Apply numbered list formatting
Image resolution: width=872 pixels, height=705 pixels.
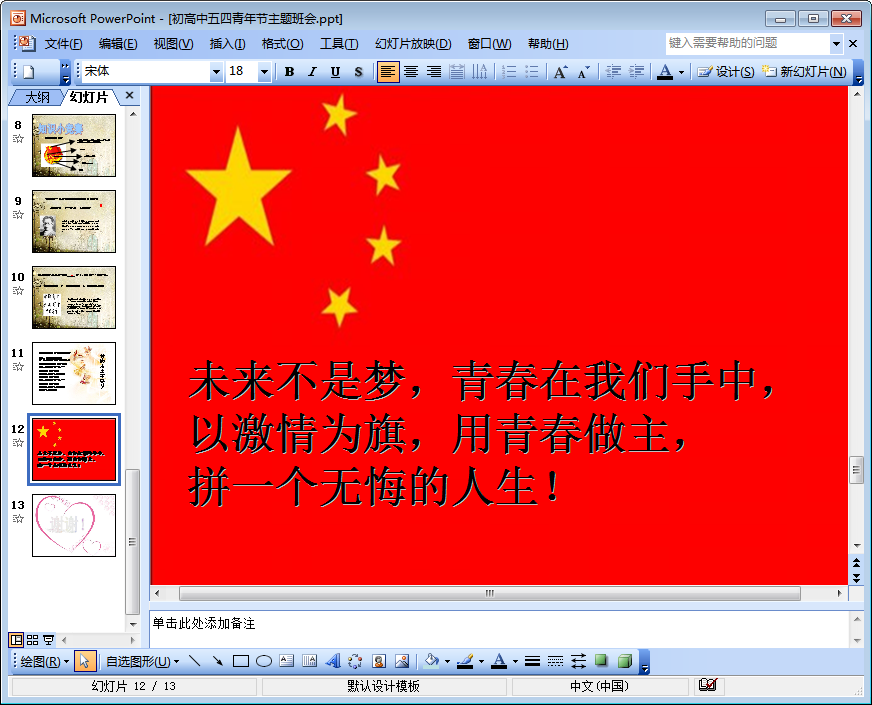tap(509, 72)
